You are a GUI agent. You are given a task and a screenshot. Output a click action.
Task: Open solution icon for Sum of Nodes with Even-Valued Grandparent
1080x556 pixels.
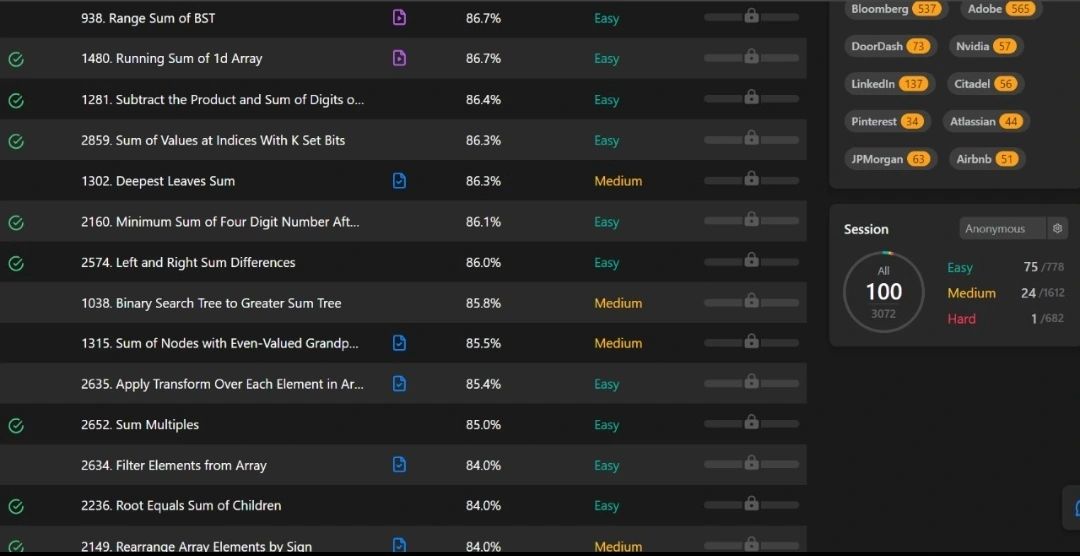tap(399, 342)
